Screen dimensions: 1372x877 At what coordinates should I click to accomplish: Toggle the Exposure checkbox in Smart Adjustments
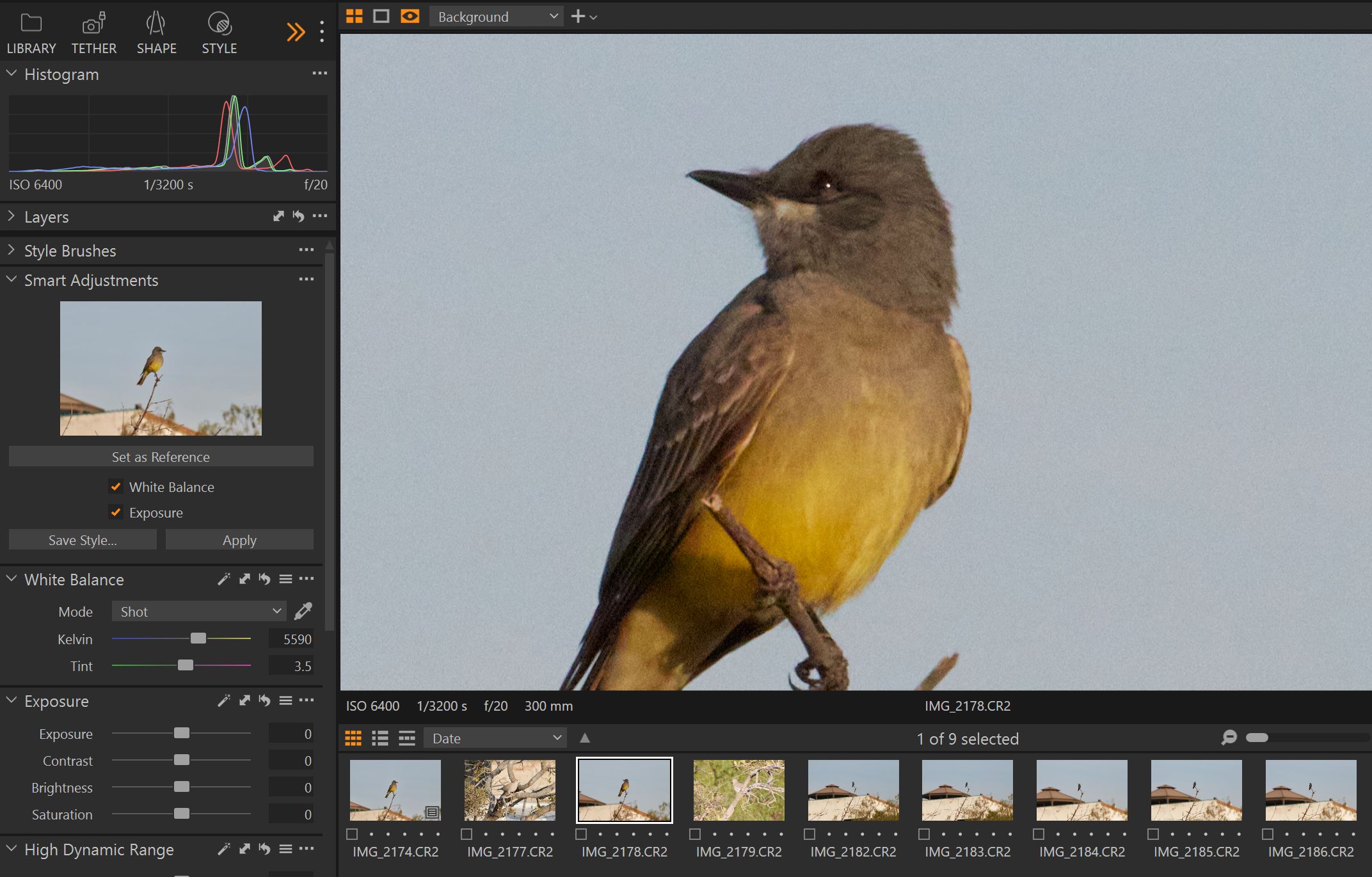coord(116,512)
